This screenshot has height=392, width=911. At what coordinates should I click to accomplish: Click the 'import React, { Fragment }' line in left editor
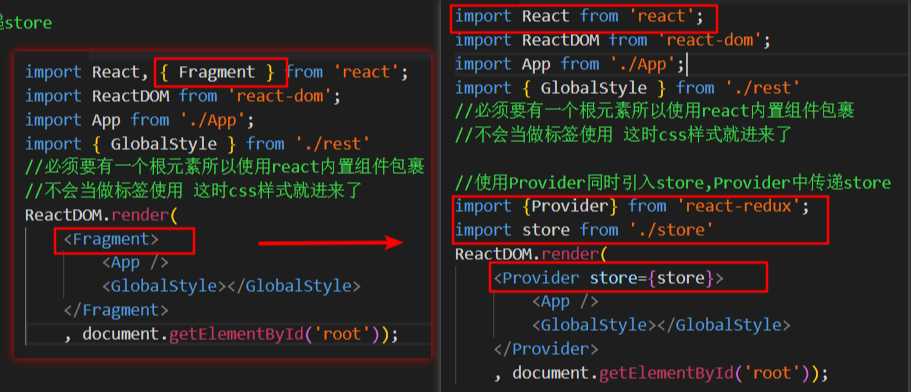(217, 73)
